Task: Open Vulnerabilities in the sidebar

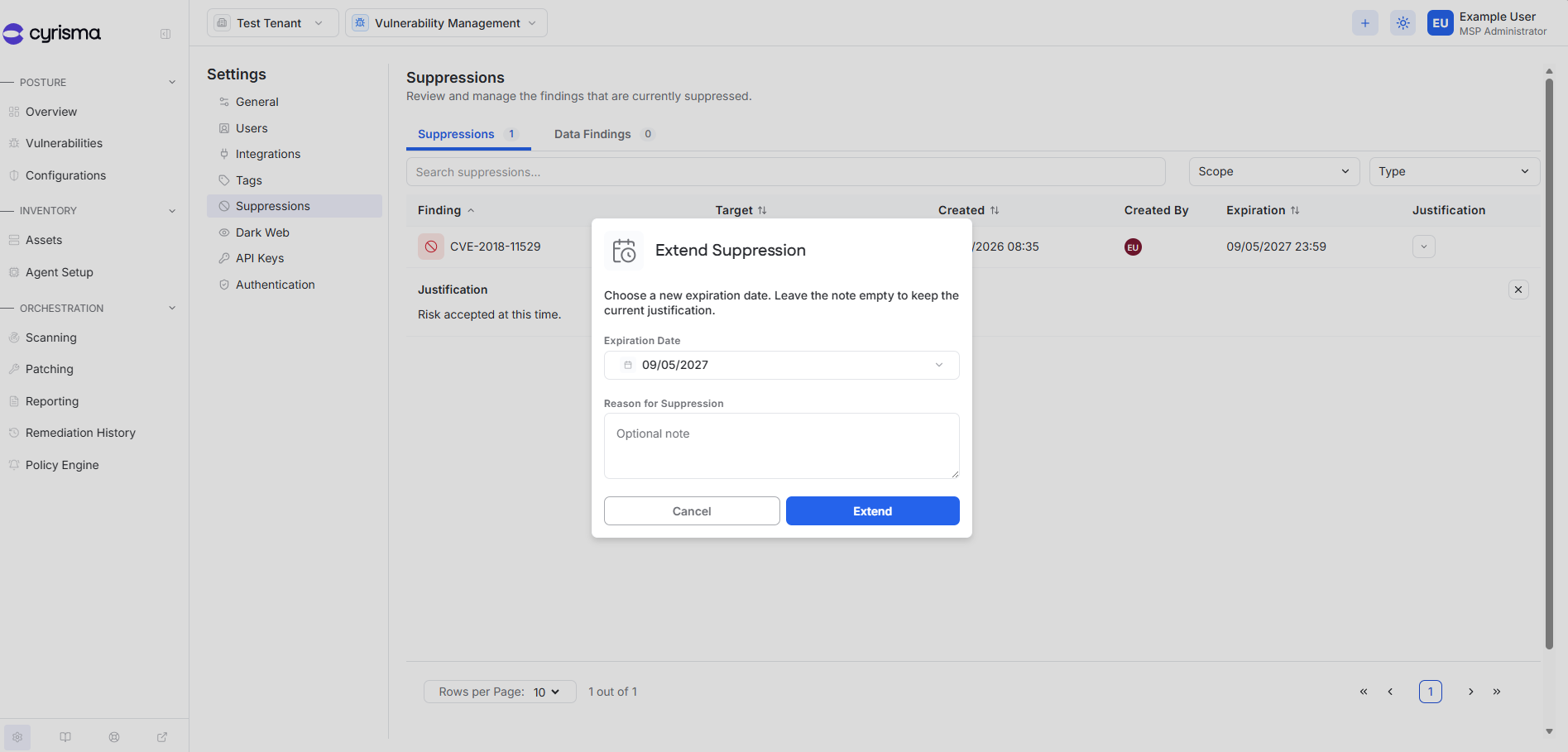Action: 64,143
